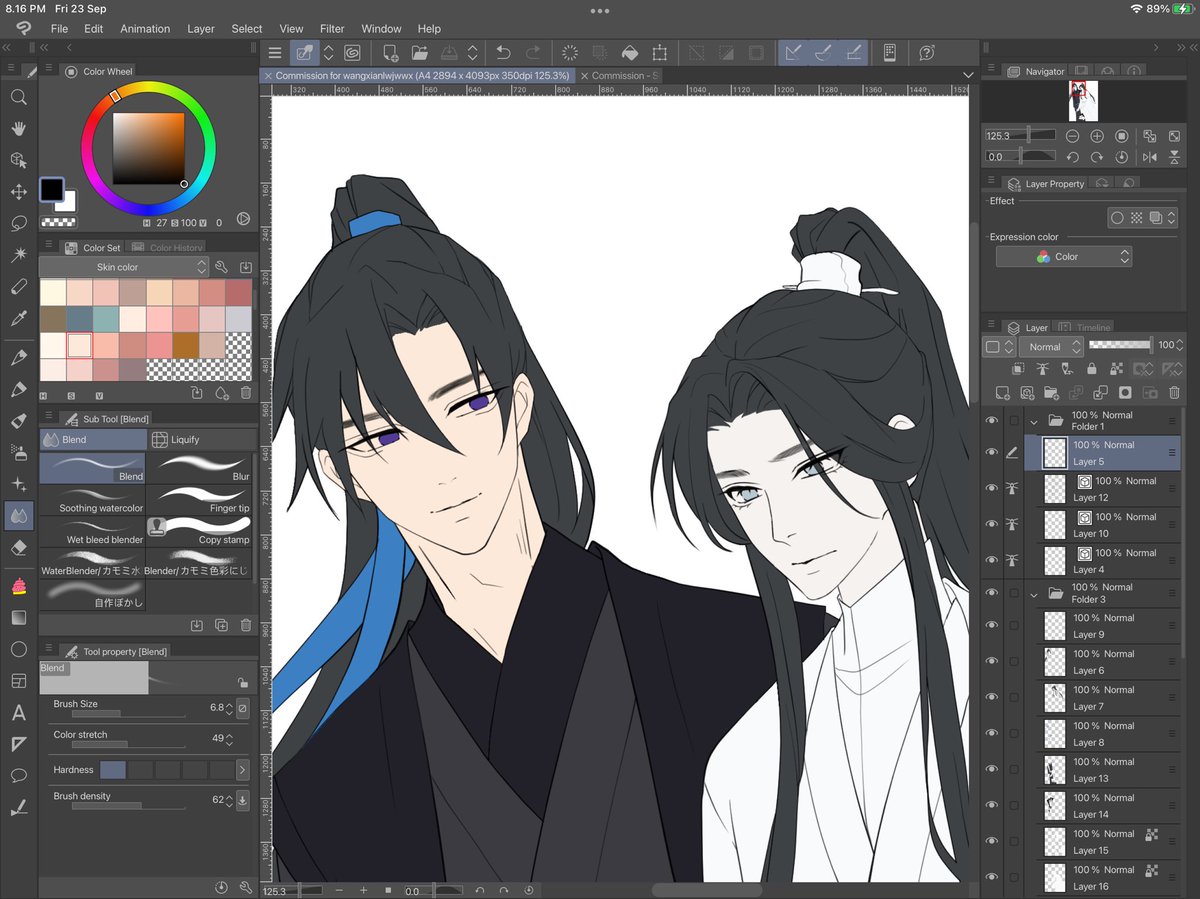
Task: Expand Hardness options arrow
Action: 242,770
